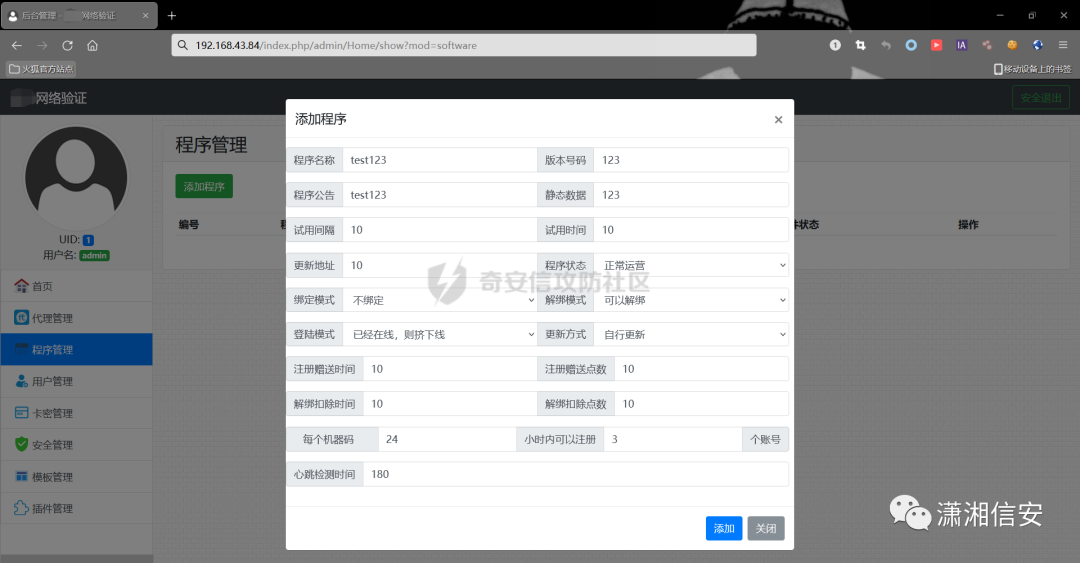Viewport: 1080px width, 563px height.
Task: Select the 后台管理 browser tab
Action: tap(79, 15)
